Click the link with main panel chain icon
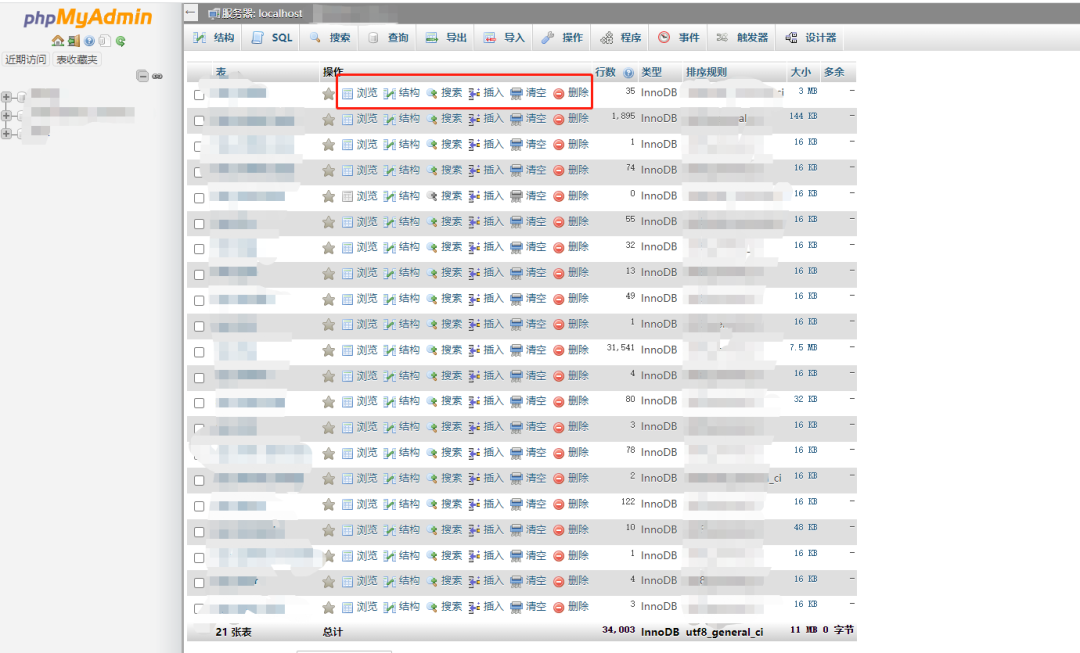Viewport: 1080px width, 653px height. tap(158, 76)
